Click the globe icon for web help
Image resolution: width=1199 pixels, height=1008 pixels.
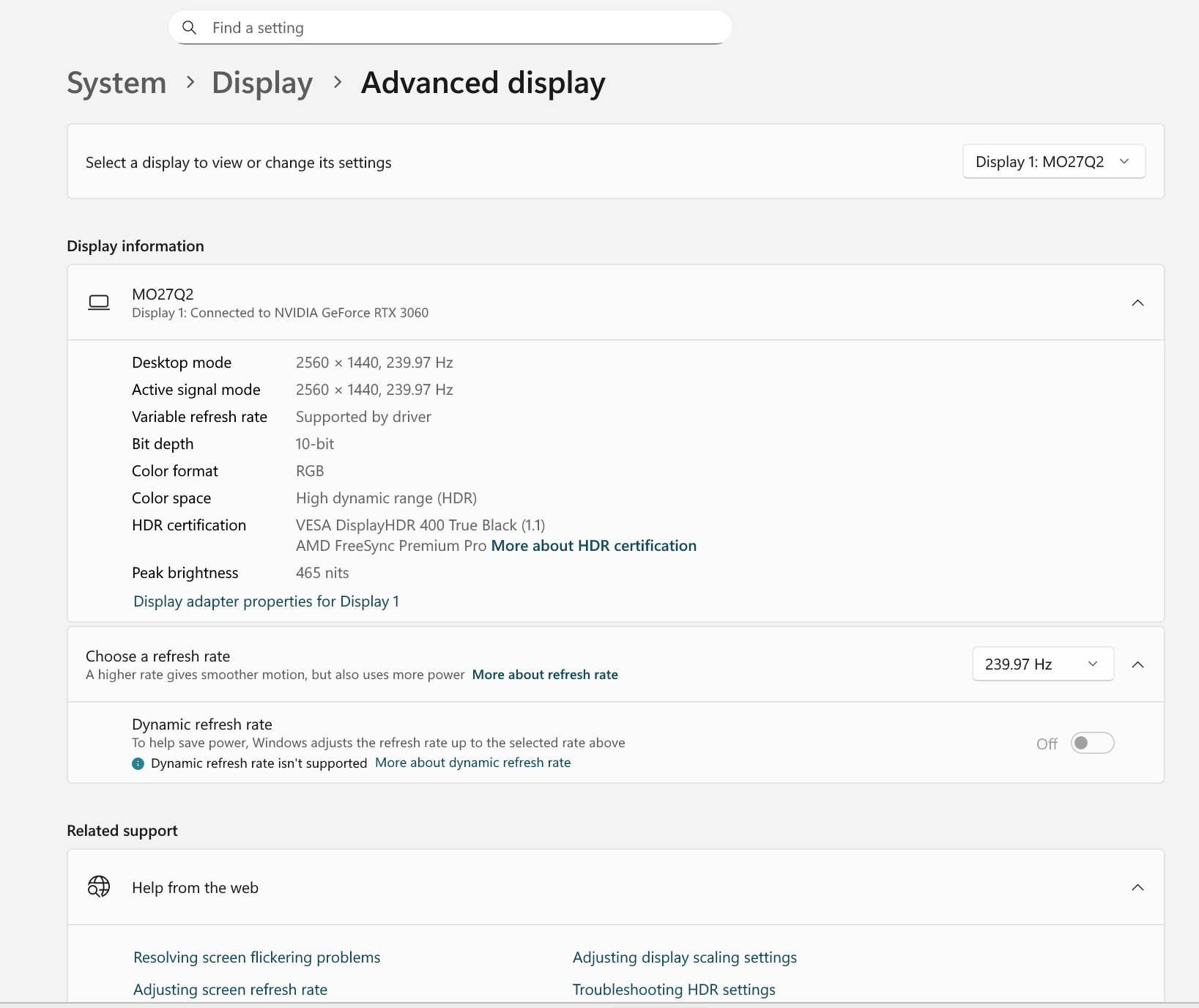tap(99, 887)
